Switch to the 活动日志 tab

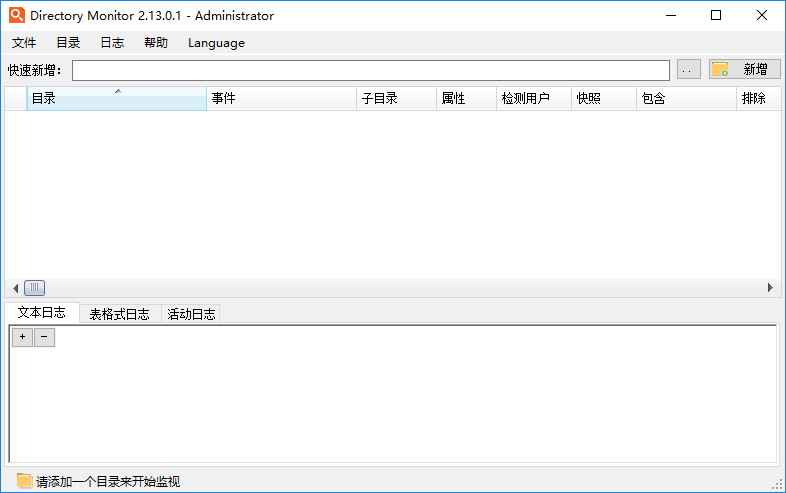coord(191,314)
